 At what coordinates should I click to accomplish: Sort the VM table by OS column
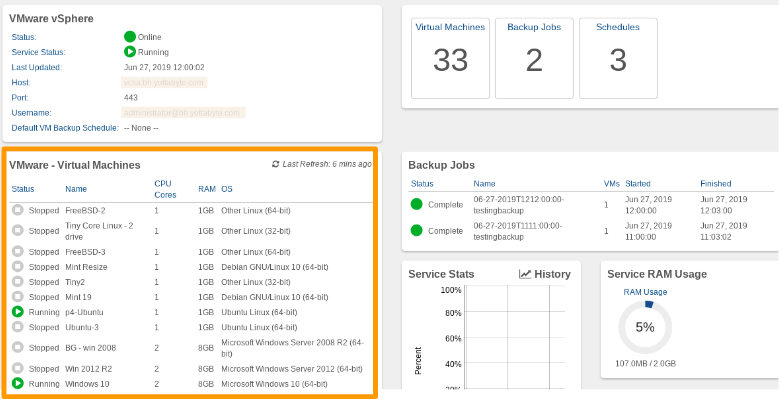227,189
